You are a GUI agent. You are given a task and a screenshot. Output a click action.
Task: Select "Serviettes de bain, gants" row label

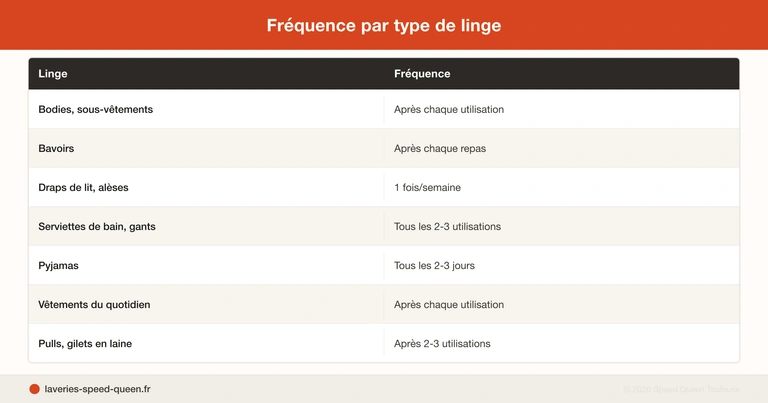pos(97,226)
